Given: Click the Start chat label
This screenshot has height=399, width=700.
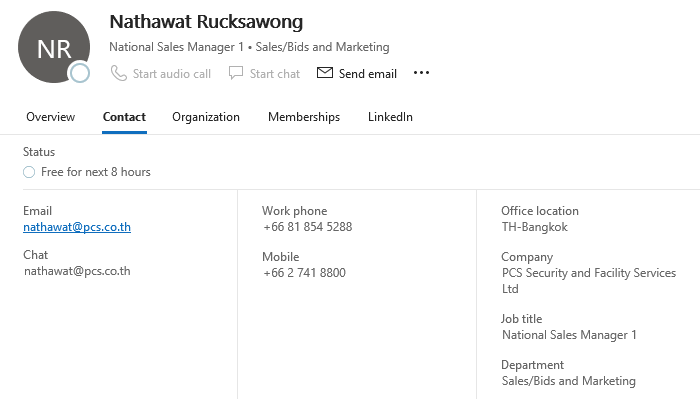Looking at the screenshot, I should click(x=275, y=74).
